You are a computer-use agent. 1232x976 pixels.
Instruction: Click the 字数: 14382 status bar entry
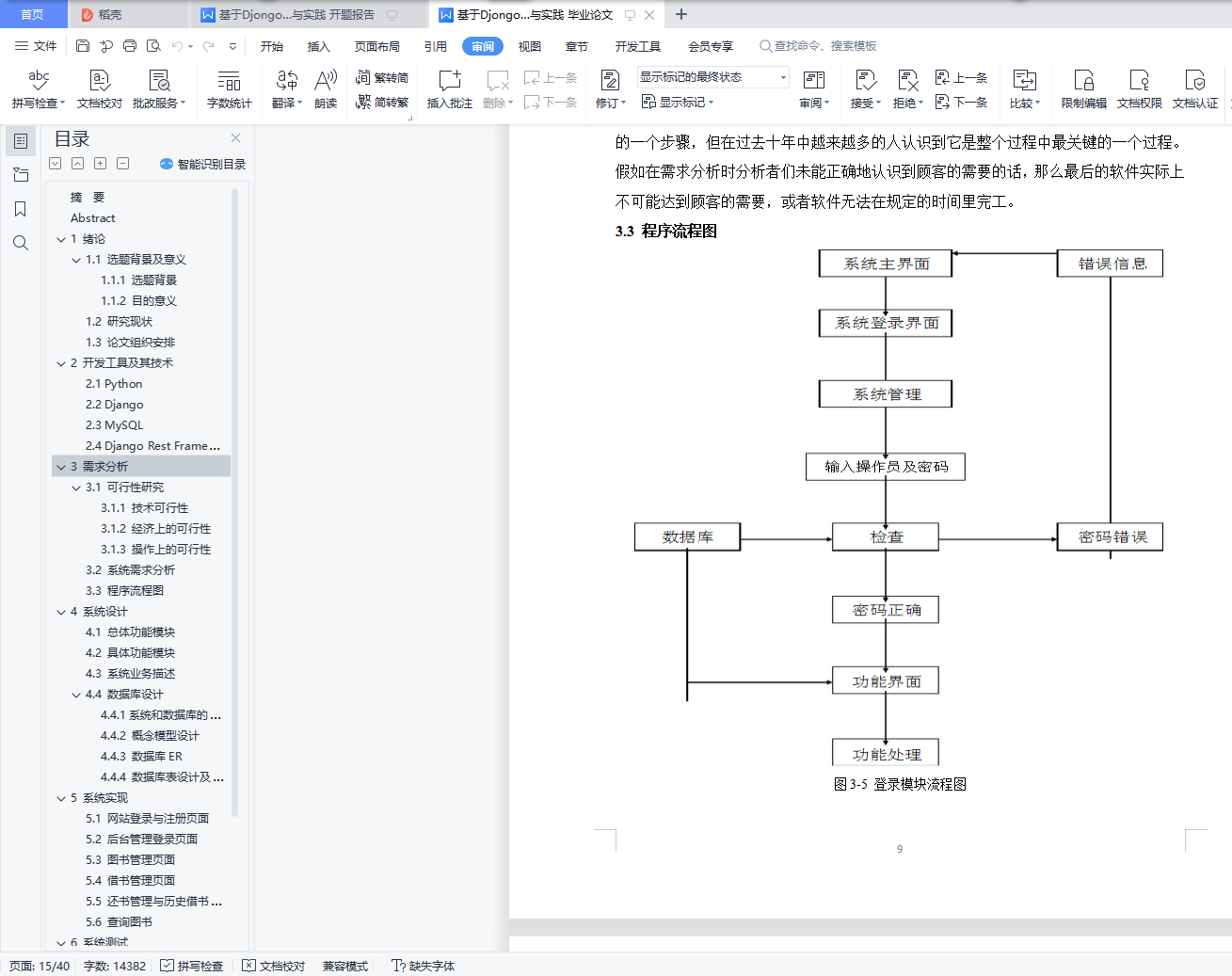pyautogui.click(x=115, y=966)
